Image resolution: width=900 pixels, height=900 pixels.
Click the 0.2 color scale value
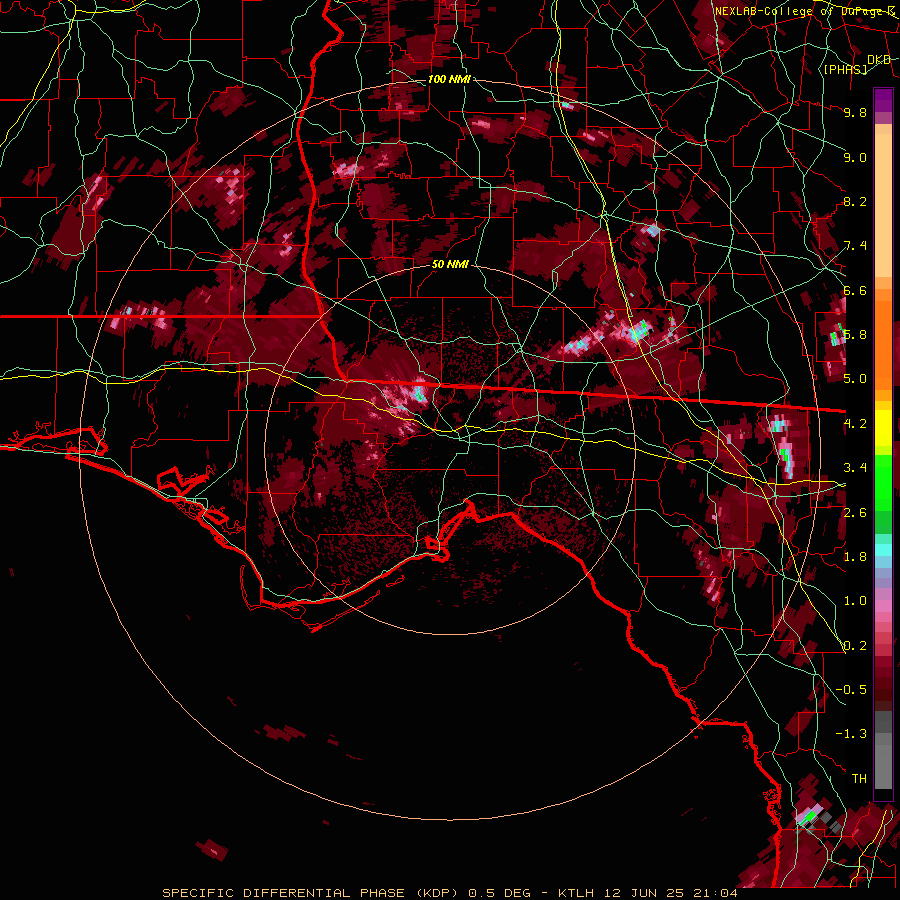(x=855, y=646)
